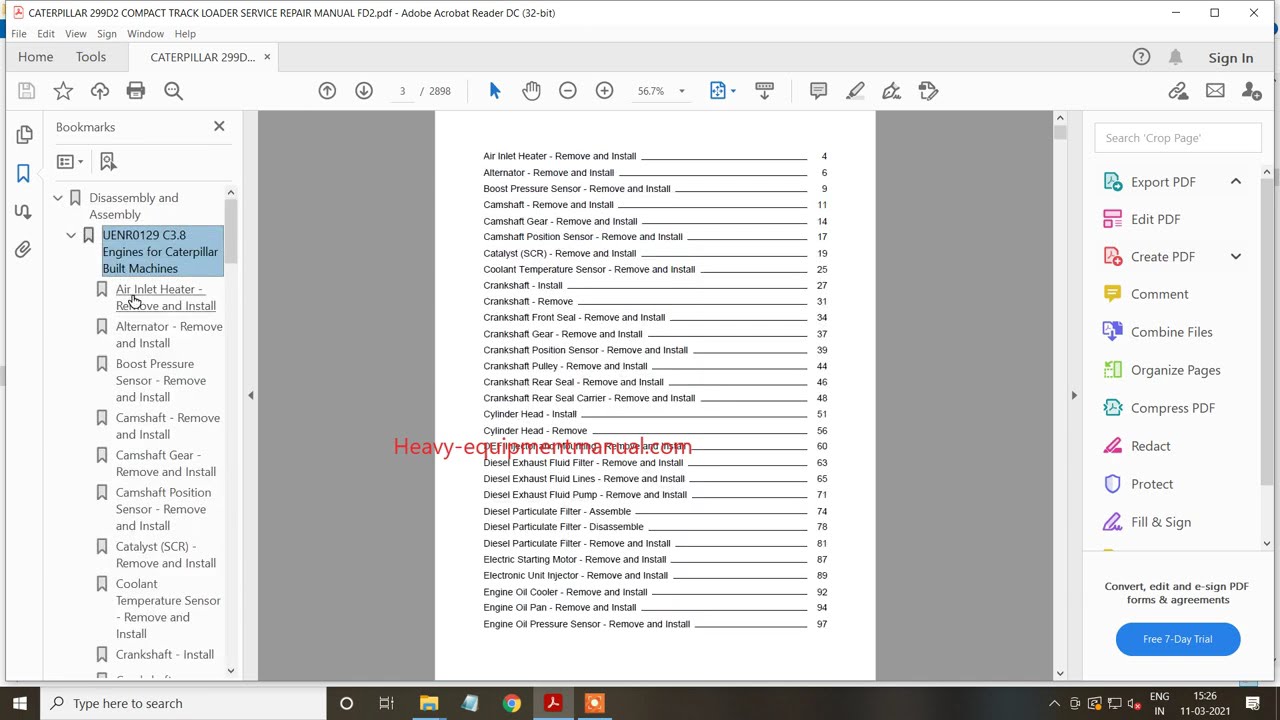Add new bookmark icon in panel
Image resolution: width=1280 pixels, height=720 pixels.
tap(108, 161)
